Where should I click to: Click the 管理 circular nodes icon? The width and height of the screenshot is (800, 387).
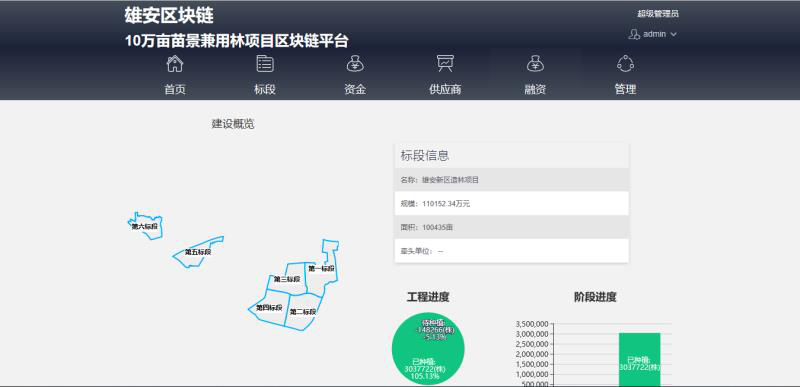pyautogui.click(x=625, y=64)
